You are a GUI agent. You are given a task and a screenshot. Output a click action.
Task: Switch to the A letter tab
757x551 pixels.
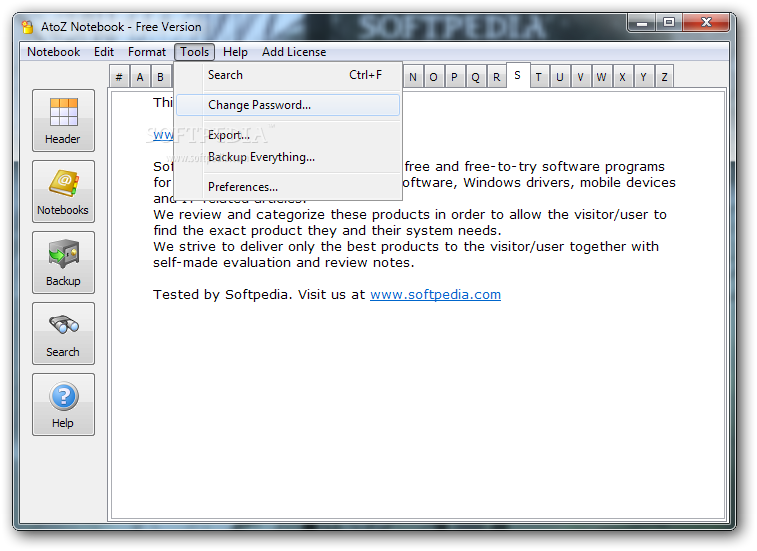pyautogui.click(x=140, y=77)
